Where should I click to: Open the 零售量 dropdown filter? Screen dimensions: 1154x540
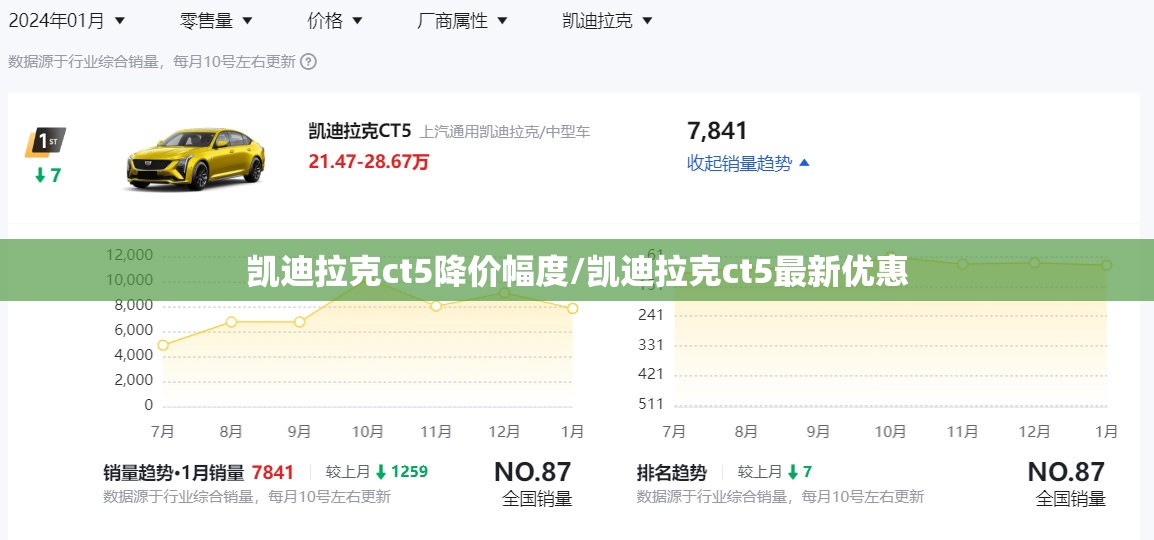[x=216, y=21]
